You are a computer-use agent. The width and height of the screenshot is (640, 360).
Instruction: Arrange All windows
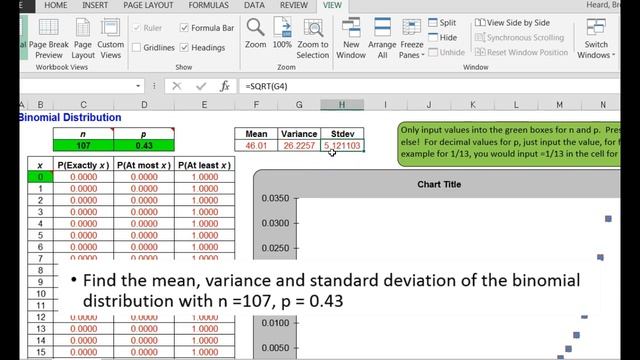(x=382, y=39)
